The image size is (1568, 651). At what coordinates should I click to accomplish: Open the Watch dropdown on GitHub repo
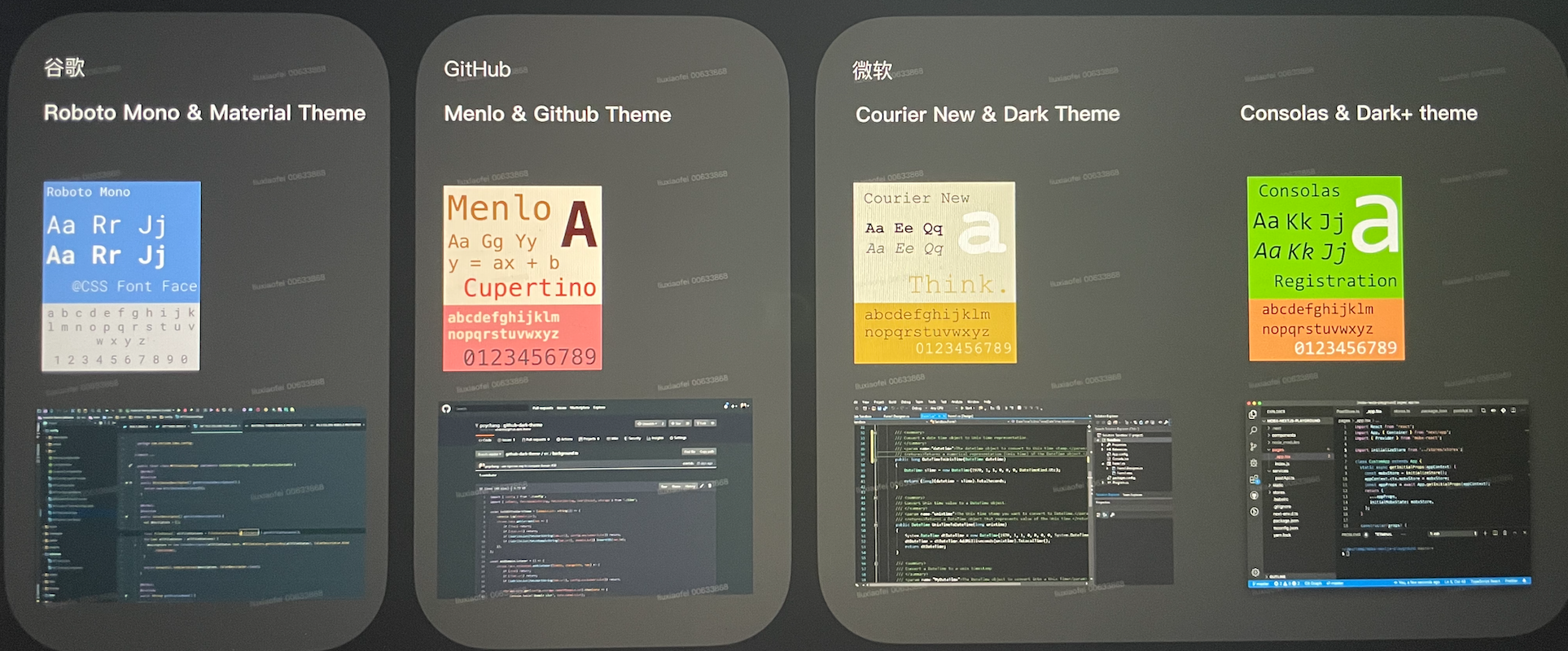[650, 424]
